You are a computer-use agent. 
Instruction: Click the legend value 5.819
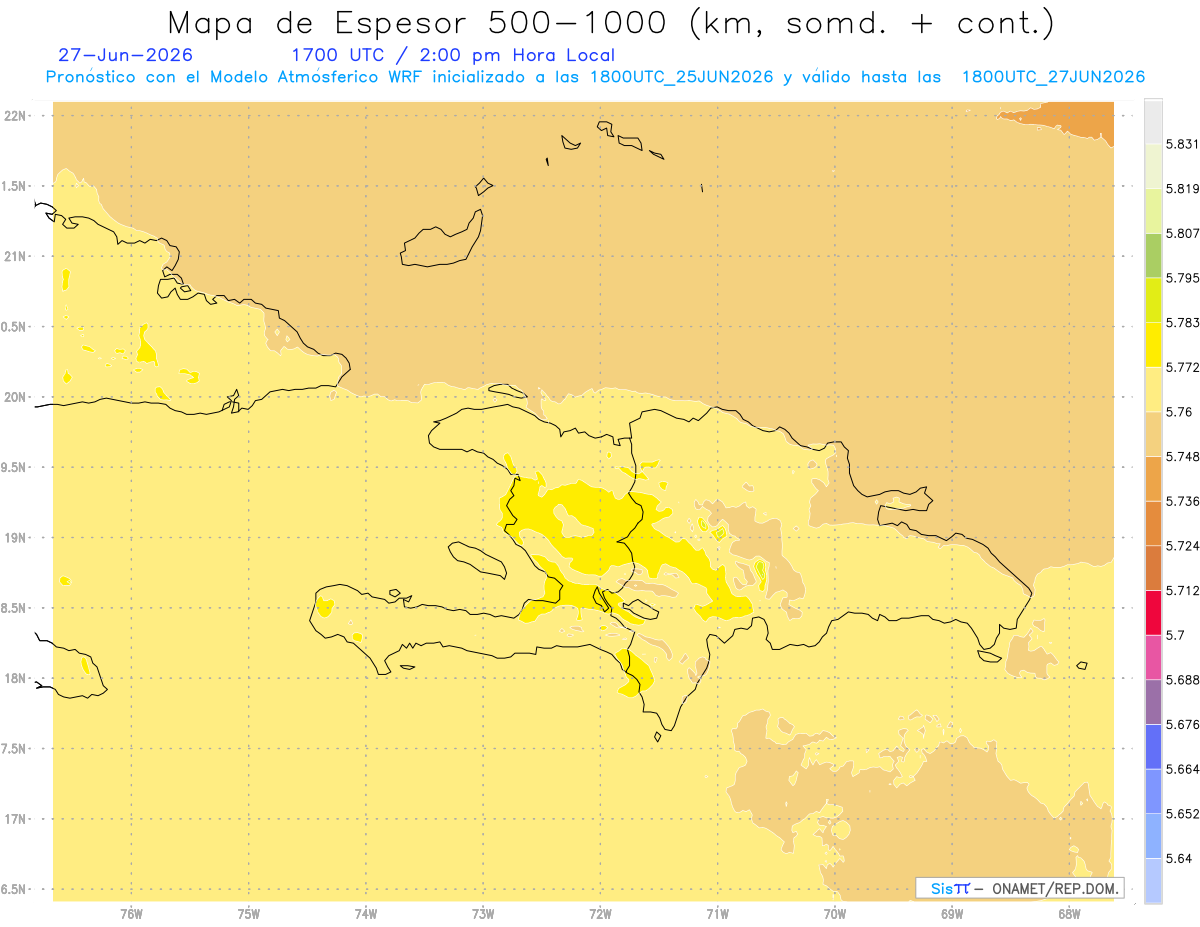[x=1183, y=189]
